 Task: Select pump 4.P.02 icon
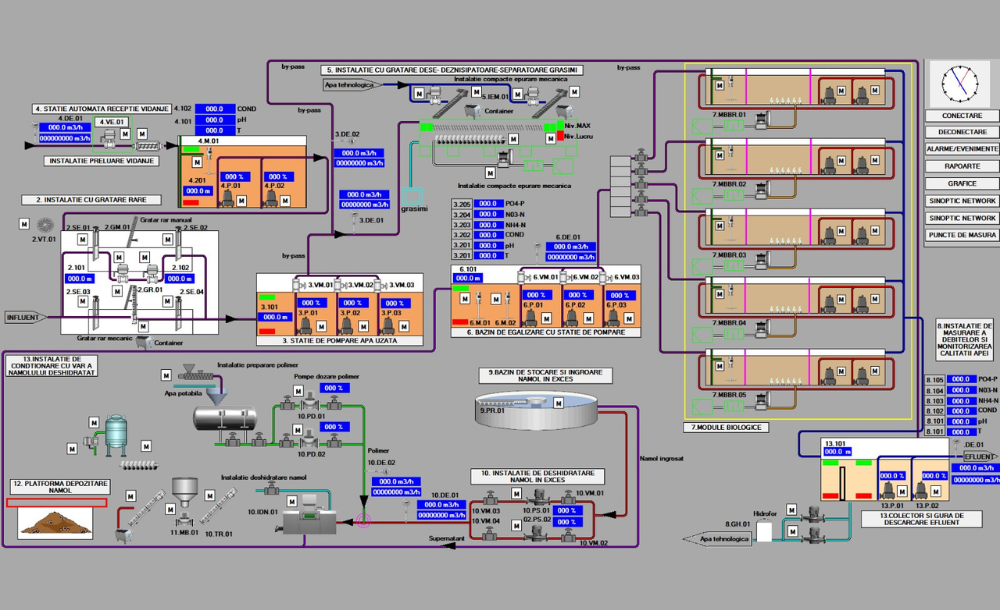[x=271, y=198]
